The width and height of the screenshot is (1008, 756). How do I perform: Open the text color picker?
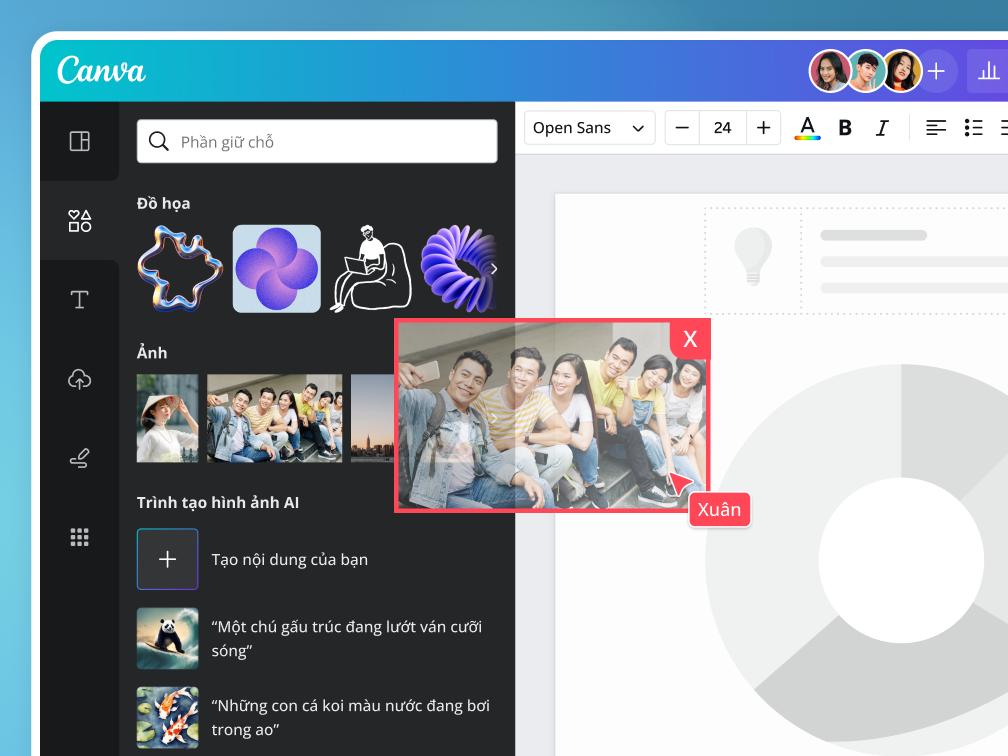tap(807, 128)
